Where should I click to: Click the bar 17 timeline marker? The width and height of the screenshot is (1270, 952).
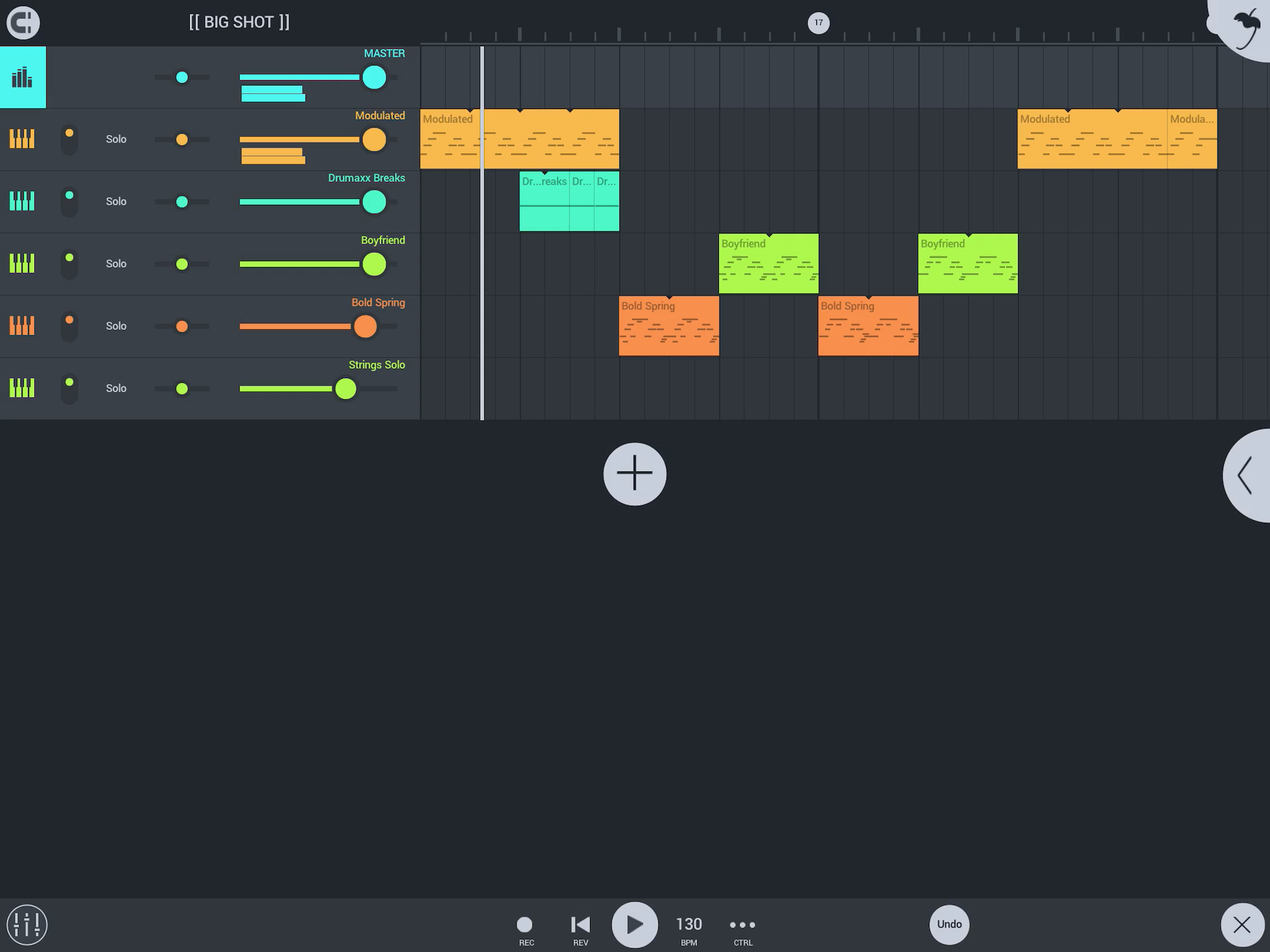818,22
